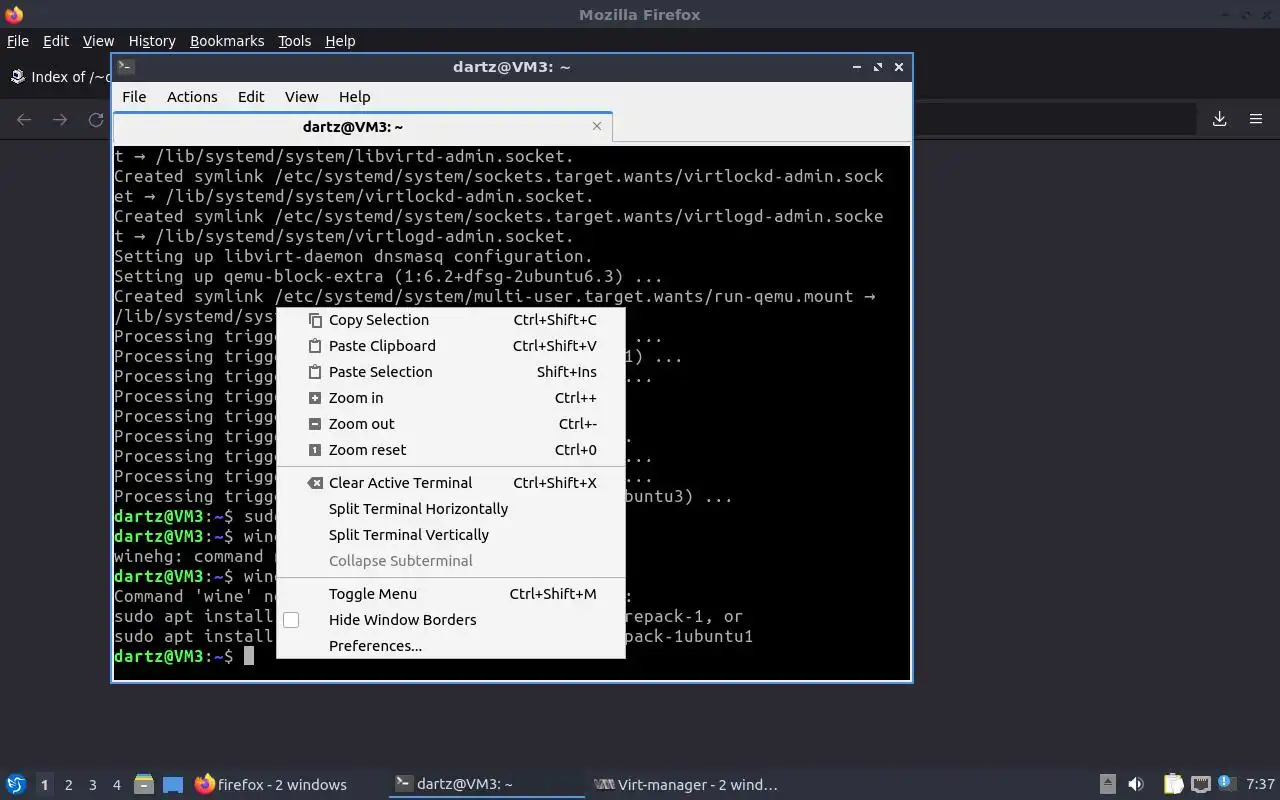Open Firefox History menu
Image resolution: width=1280 pixels, height=800 pixels.
tap(152, 41)
